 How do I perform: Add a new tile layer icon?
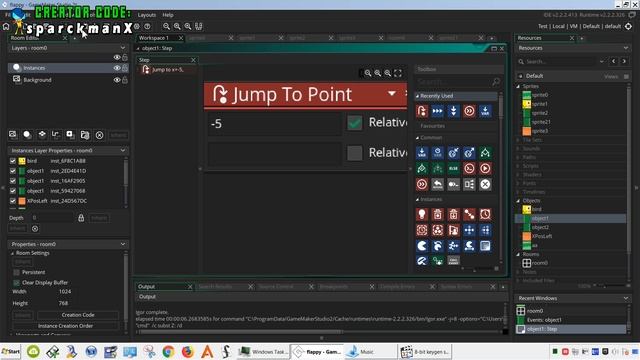click(x=42, y=135)
